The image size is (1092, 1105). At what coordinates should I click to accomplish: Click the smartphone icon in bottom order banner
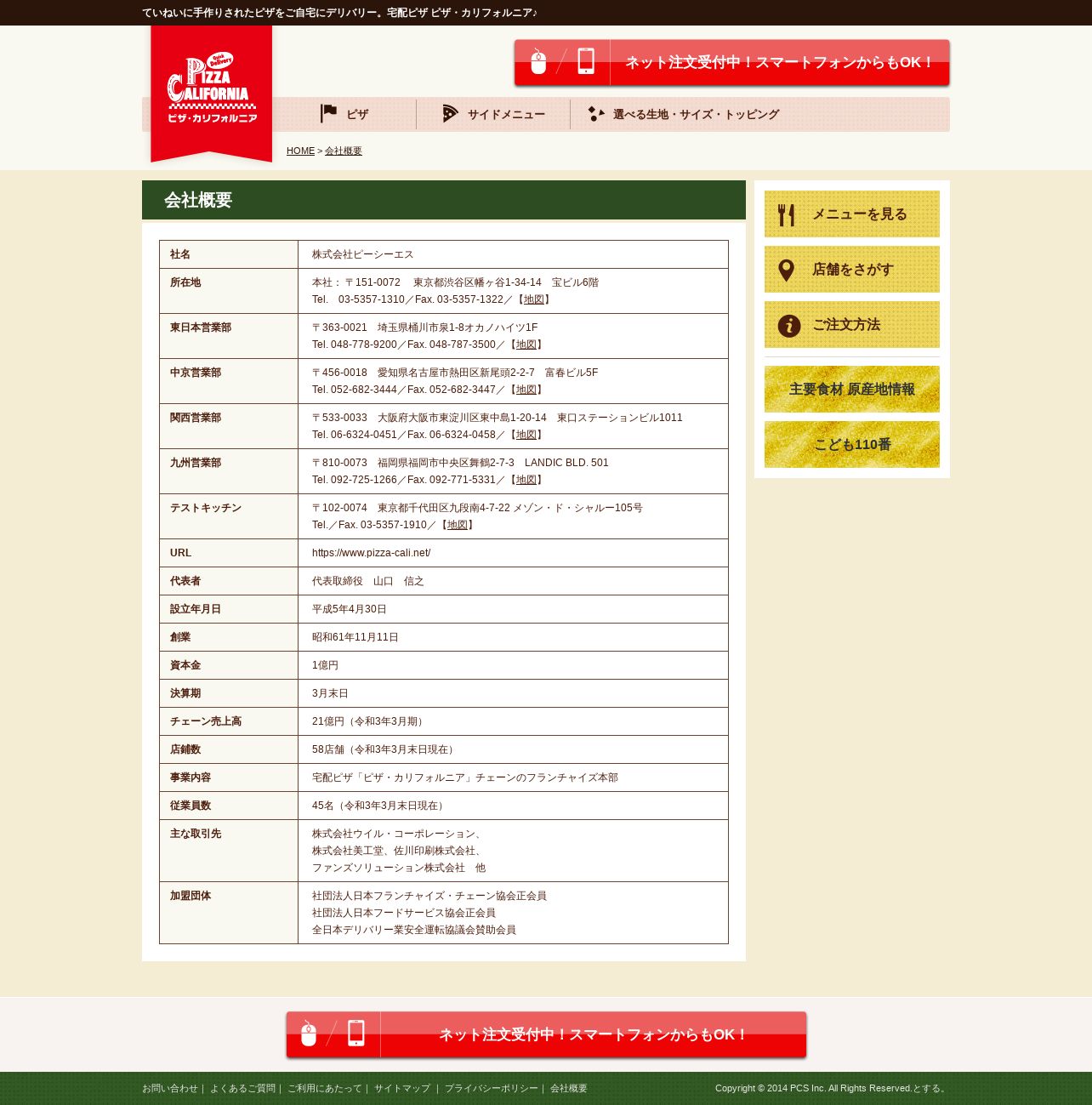[x=356, y=1034]
